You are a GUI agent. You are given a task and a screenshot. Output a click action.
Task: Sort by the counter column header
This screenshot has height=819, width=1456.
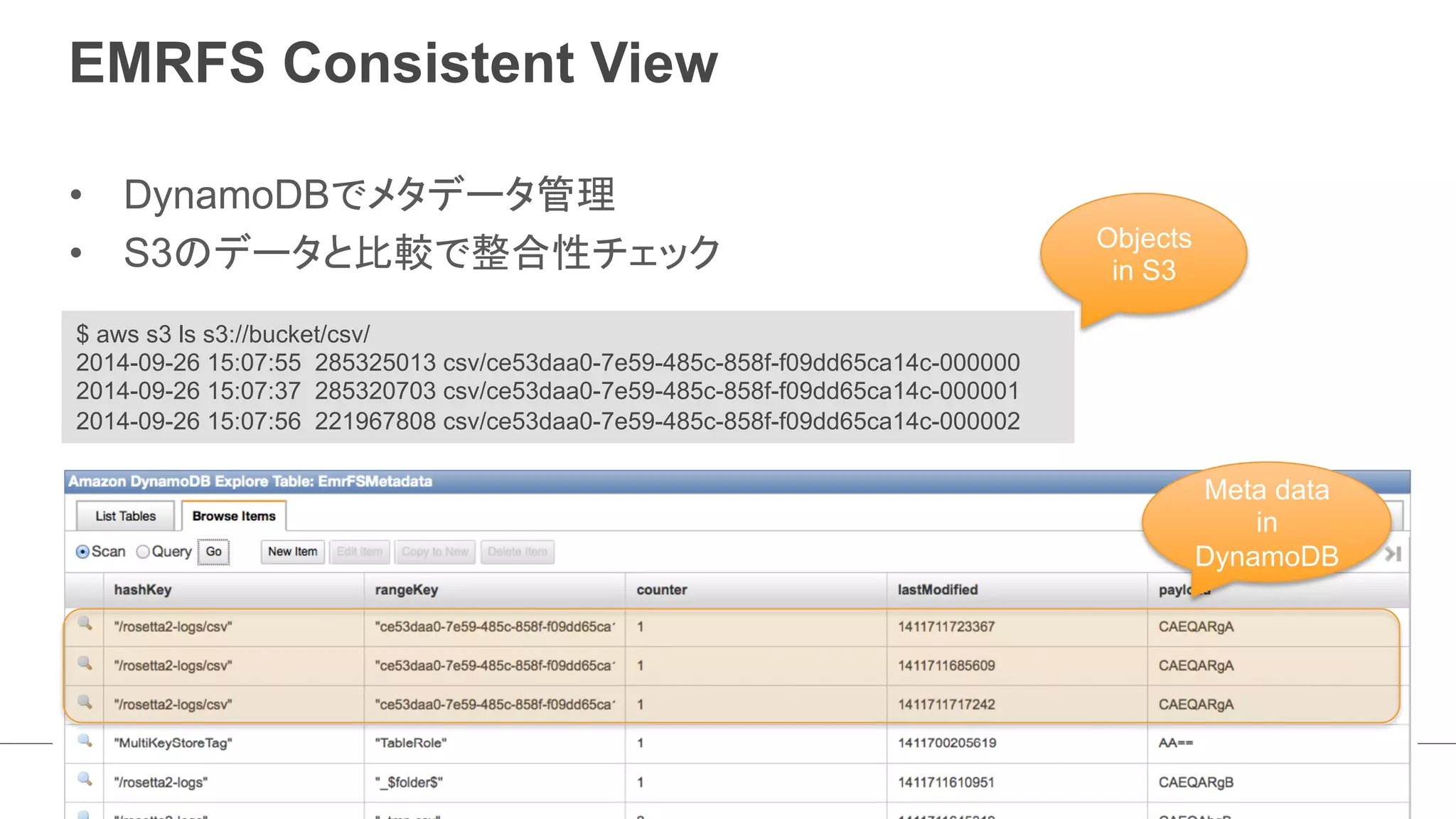(x=756, y=590)
